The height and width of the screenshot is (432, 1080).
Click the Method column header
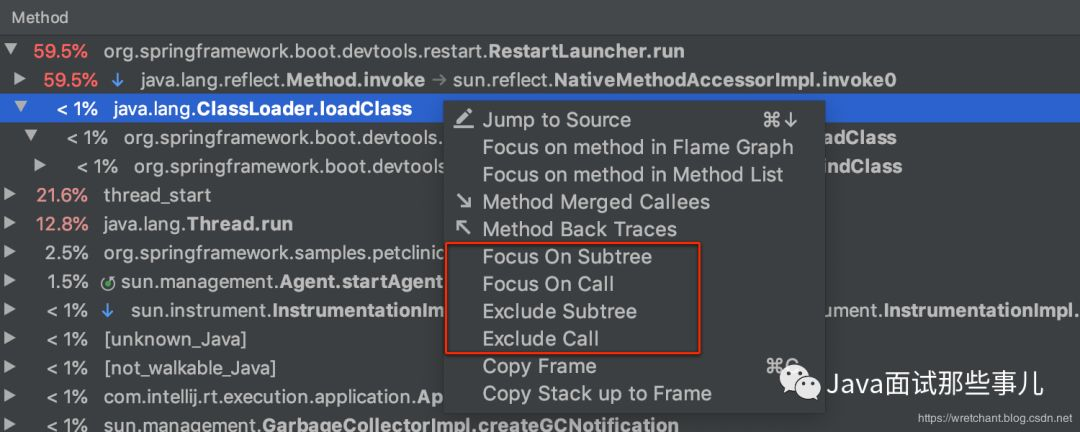click(x=40, y=17)
